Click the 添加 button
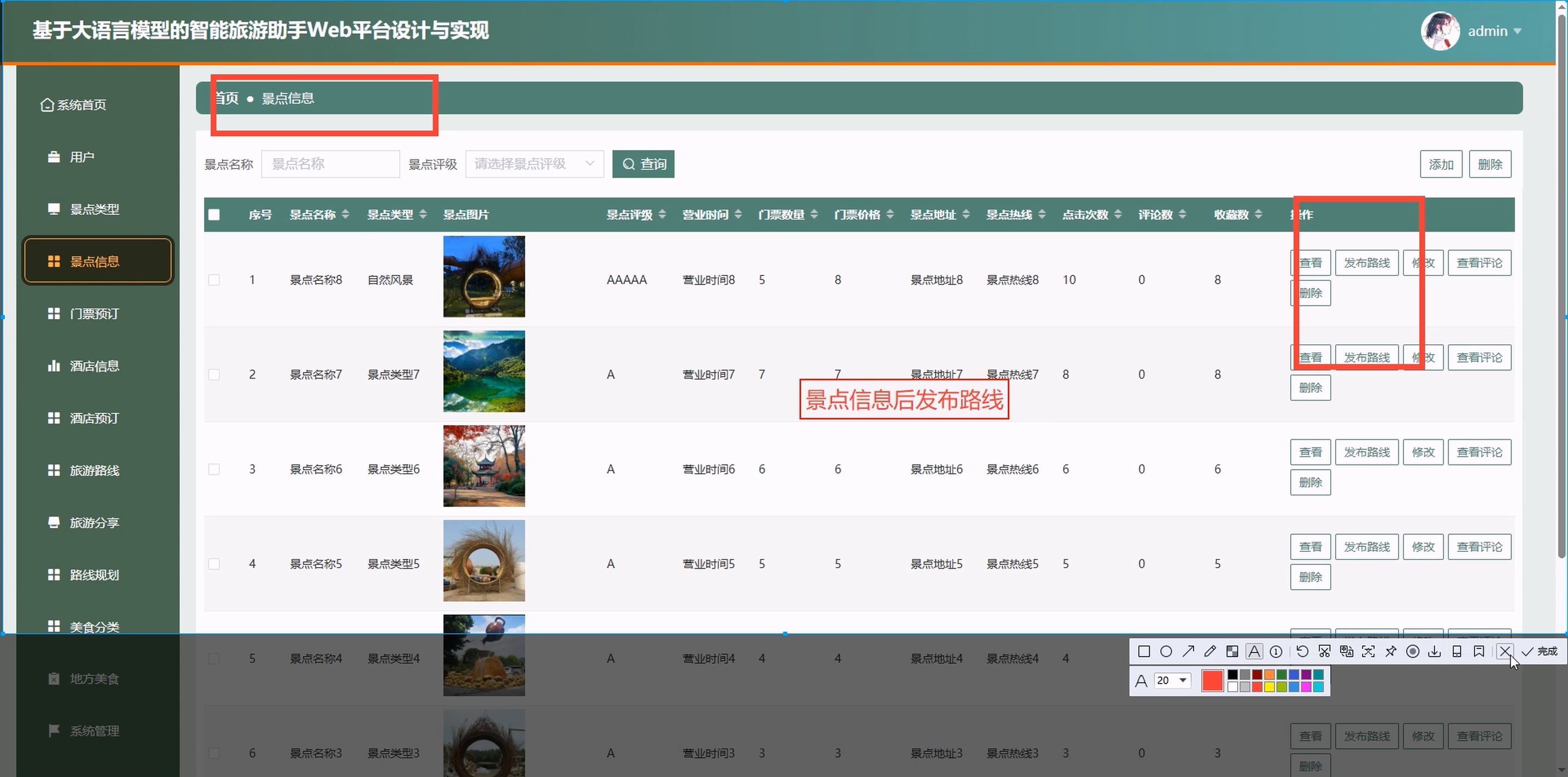Viewport: 1568px width, 777px height. click(x=1440, y=164)
